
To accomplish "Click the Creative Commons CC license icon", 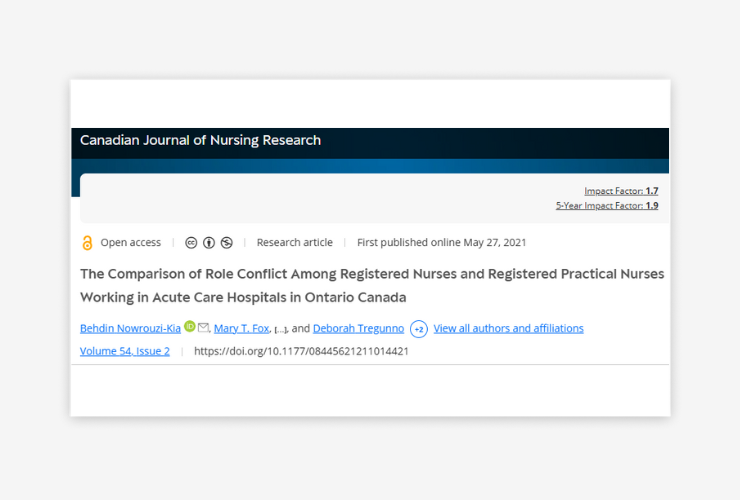I will coord(191,243).
